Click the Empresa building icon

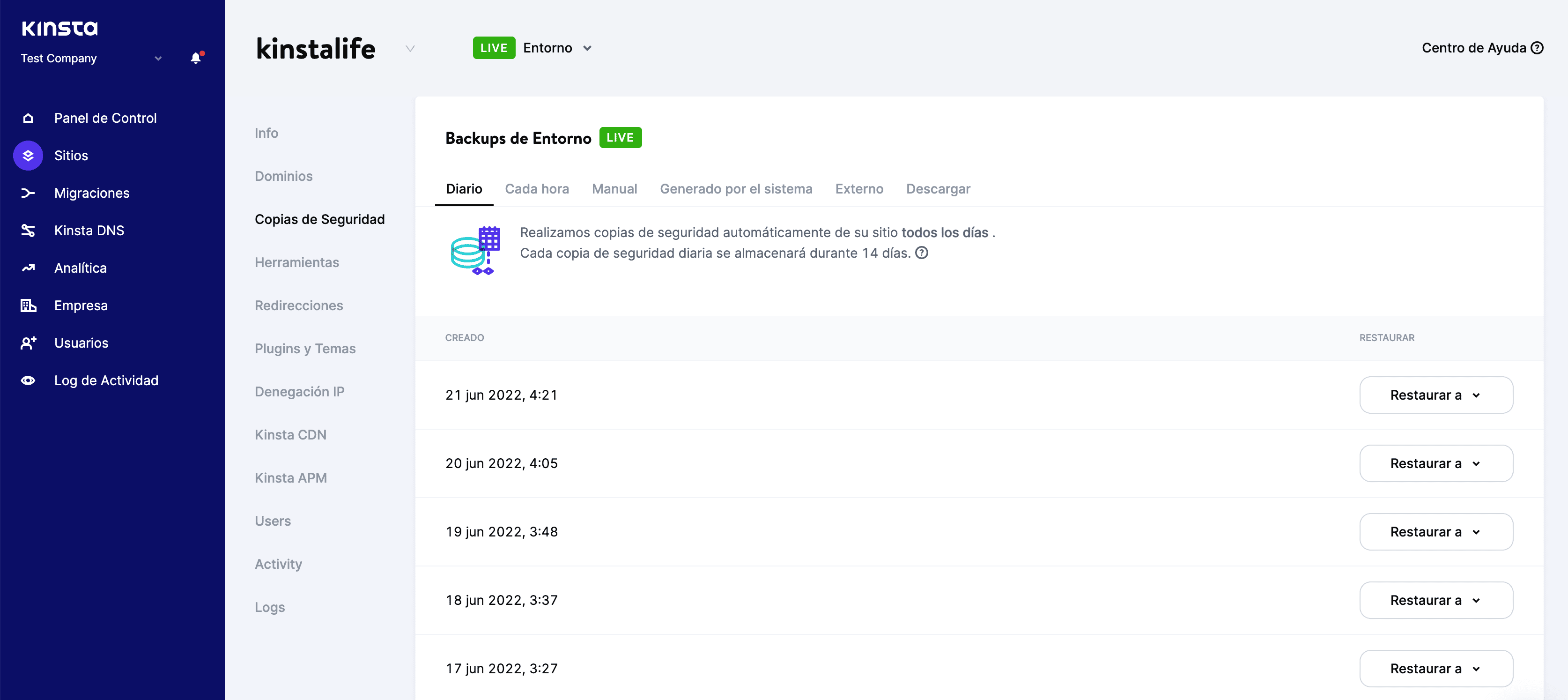tap(28, 305)
